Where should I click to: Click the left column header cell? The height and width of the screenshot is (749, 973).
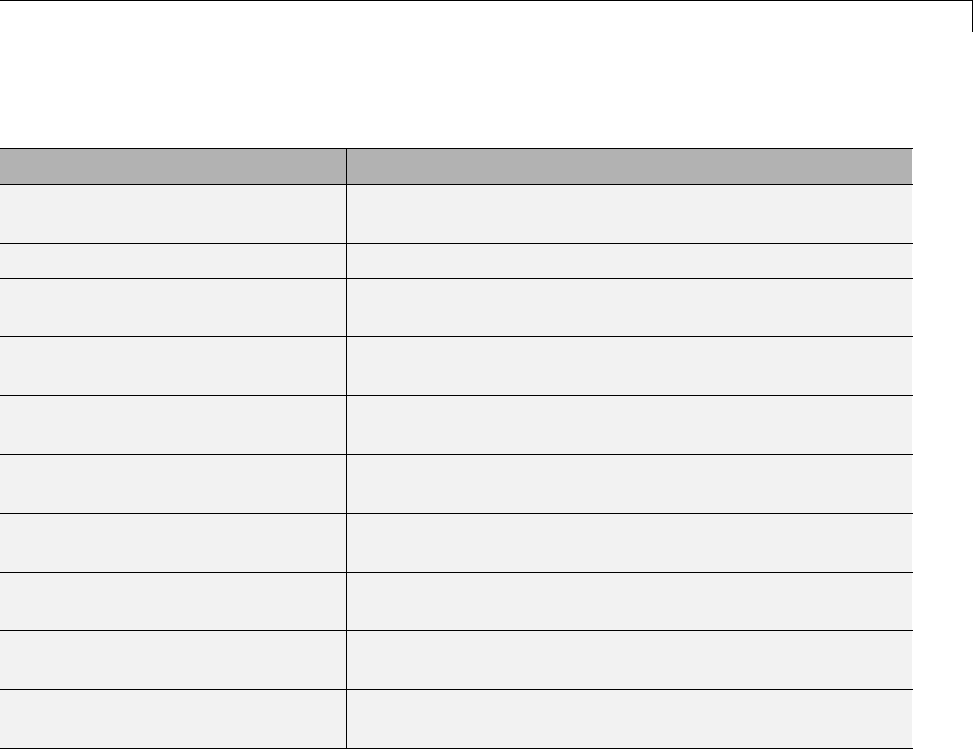click(172, 165)
